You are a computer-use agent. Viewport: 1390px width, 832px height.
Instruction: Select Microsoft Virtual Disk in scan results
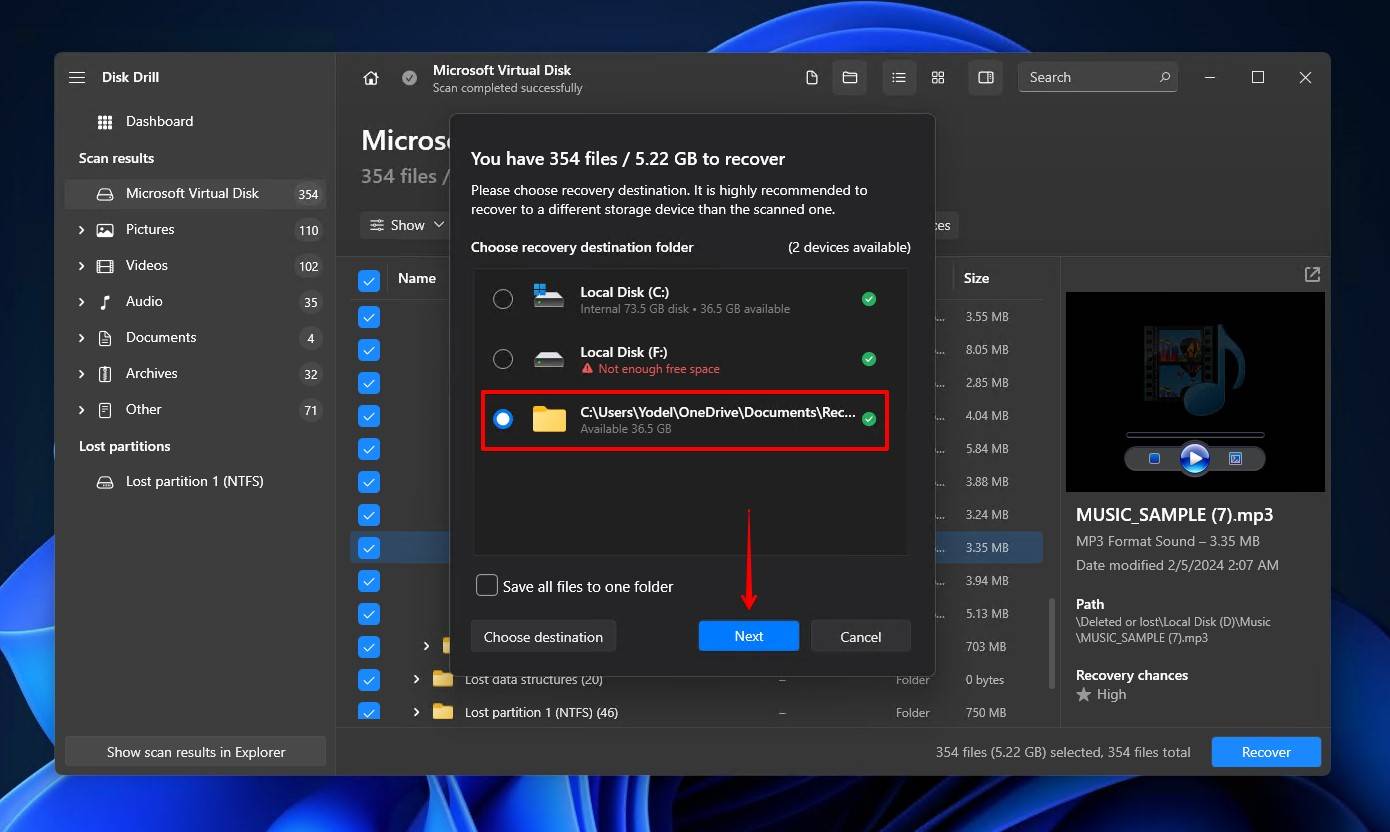195,194
